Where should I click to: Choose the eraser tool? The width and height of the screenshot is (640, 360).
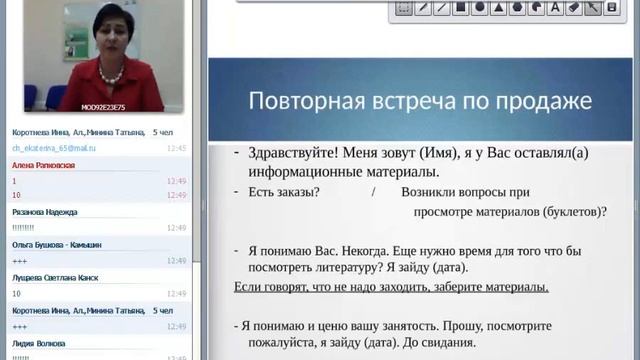click(574, 8)
